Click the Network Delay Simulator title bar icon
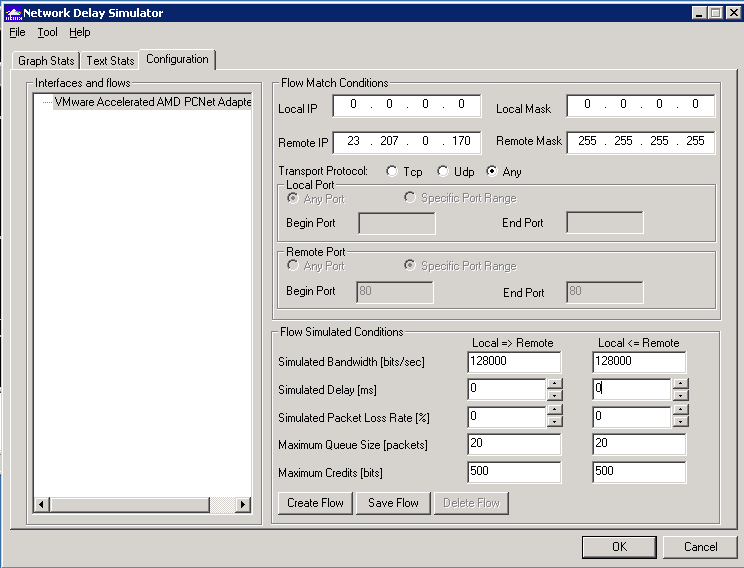744x568 pixels. (12, 13)
